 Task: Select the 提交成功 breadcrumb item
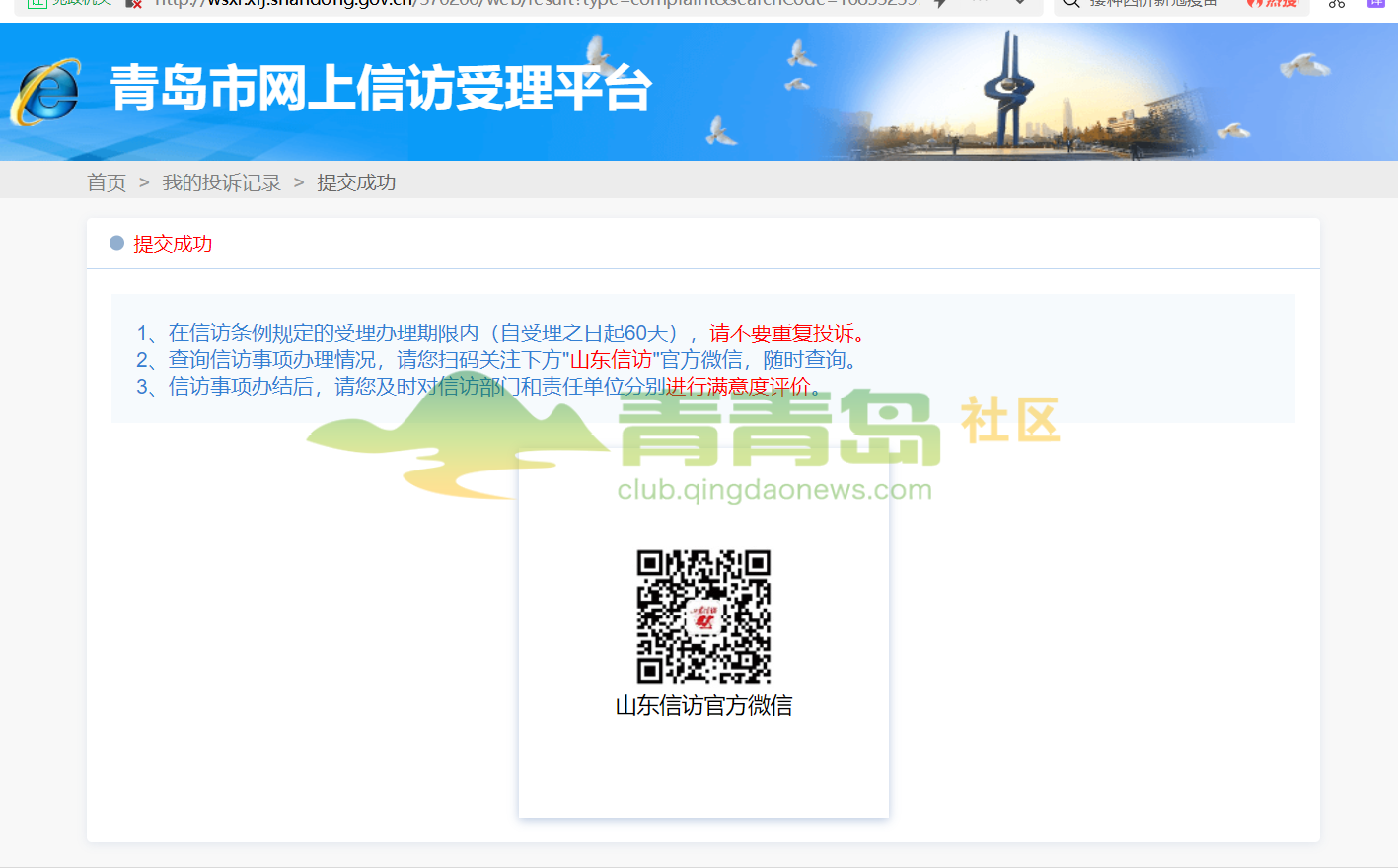pyautogui.click(x=356, y=182)
